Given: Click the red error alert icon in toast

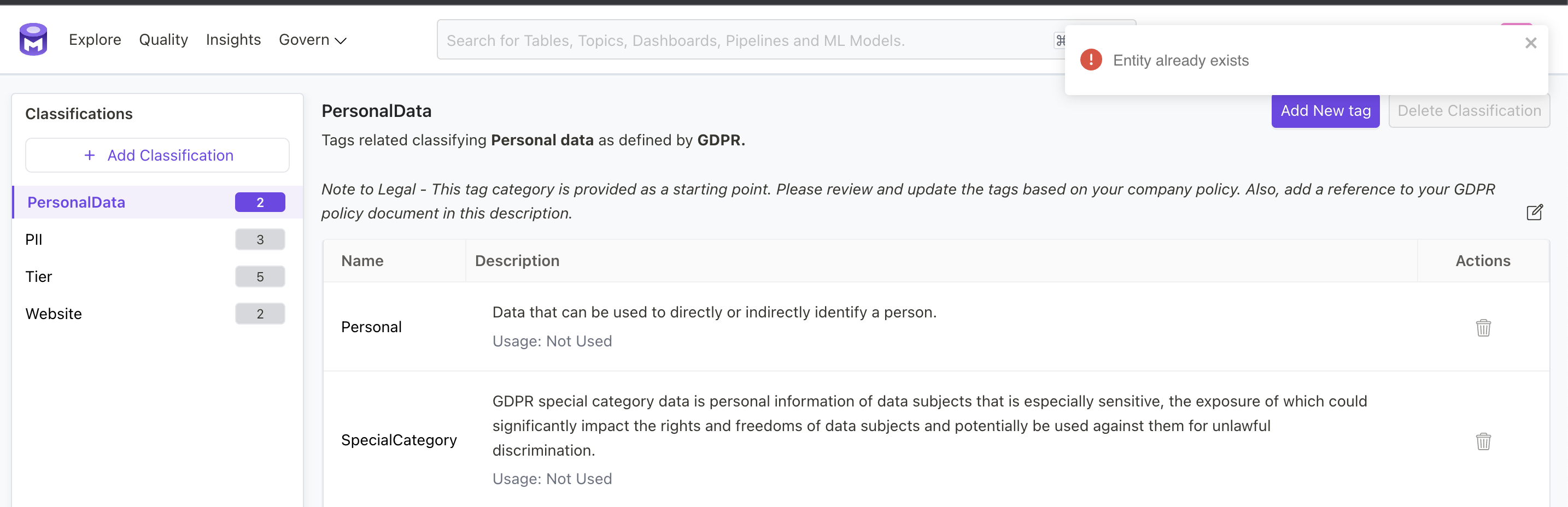Looking at the screenshot, I should tap(1091, 60).
